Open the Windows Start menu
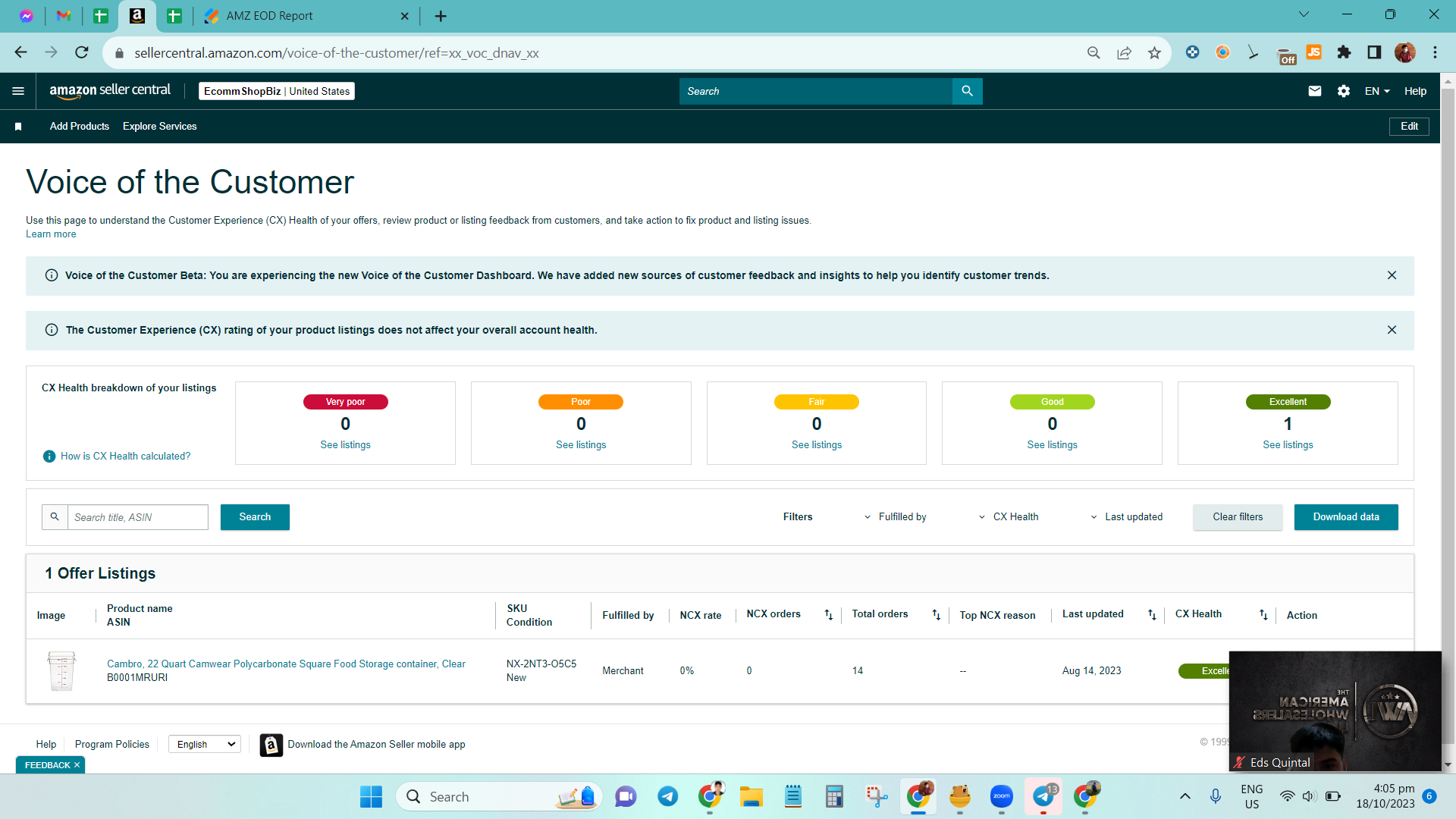Viewport: 1456px width, 819px height. point(371,796)
